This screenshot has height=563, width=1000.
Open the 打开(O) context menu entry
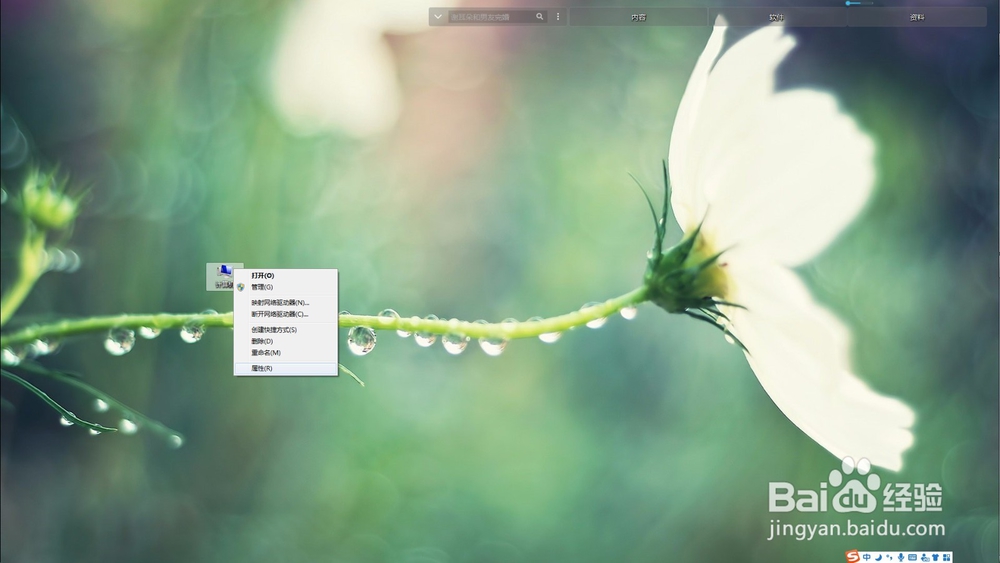[286, 275]
